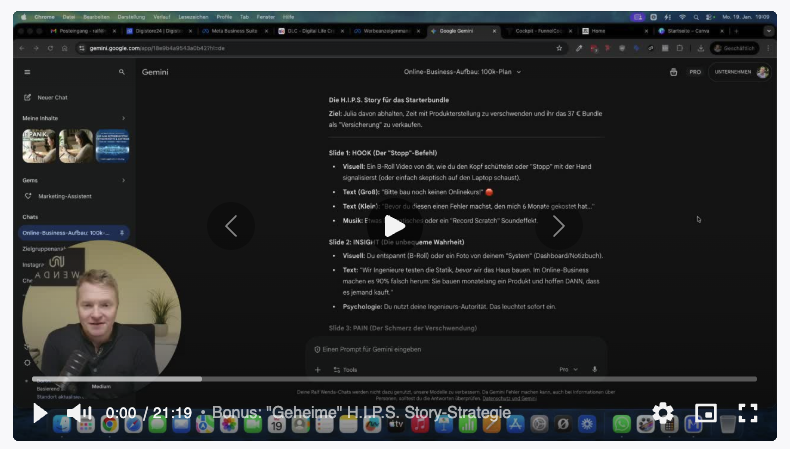Mute the video audio
This screenshot has width=790, height=449.
tap(79, 412)
